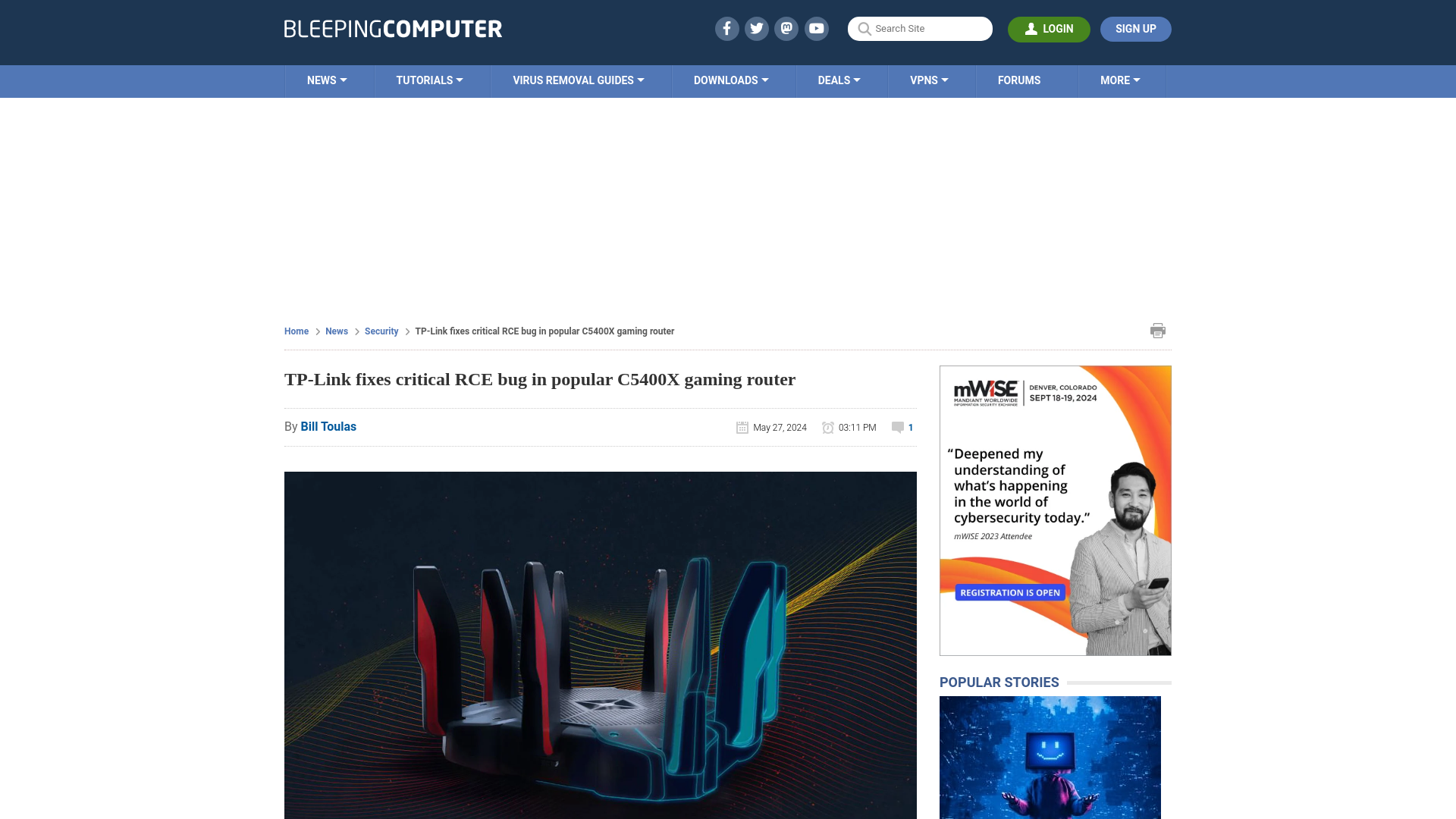Click the BleepingComputer Twitter icon
The height and width of the screenshot is (819, 1456).
[757, 28]
